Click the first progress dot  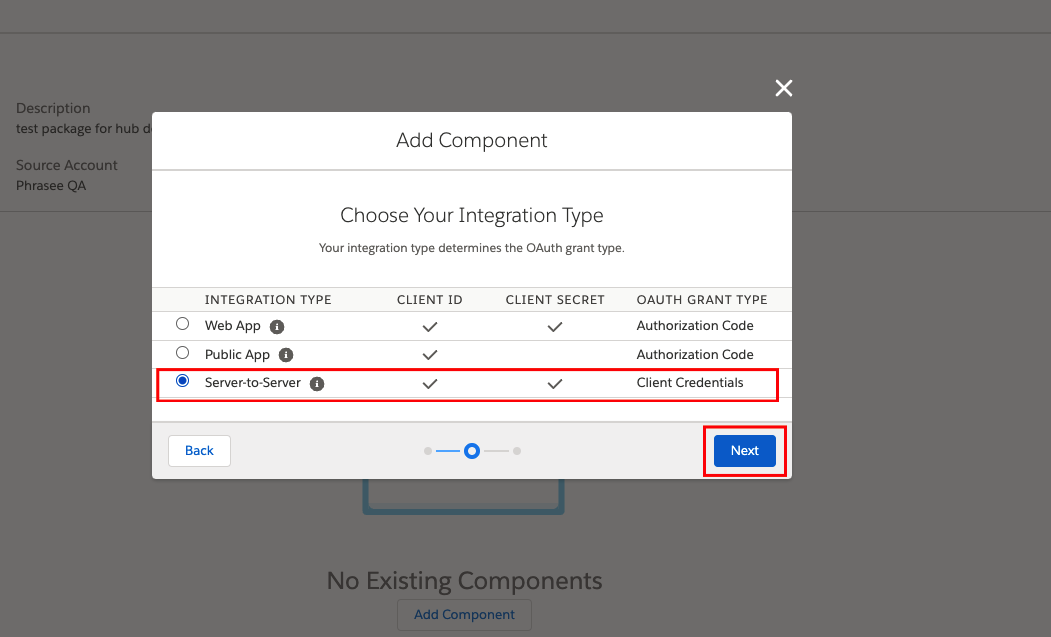(x=426, y=451)
